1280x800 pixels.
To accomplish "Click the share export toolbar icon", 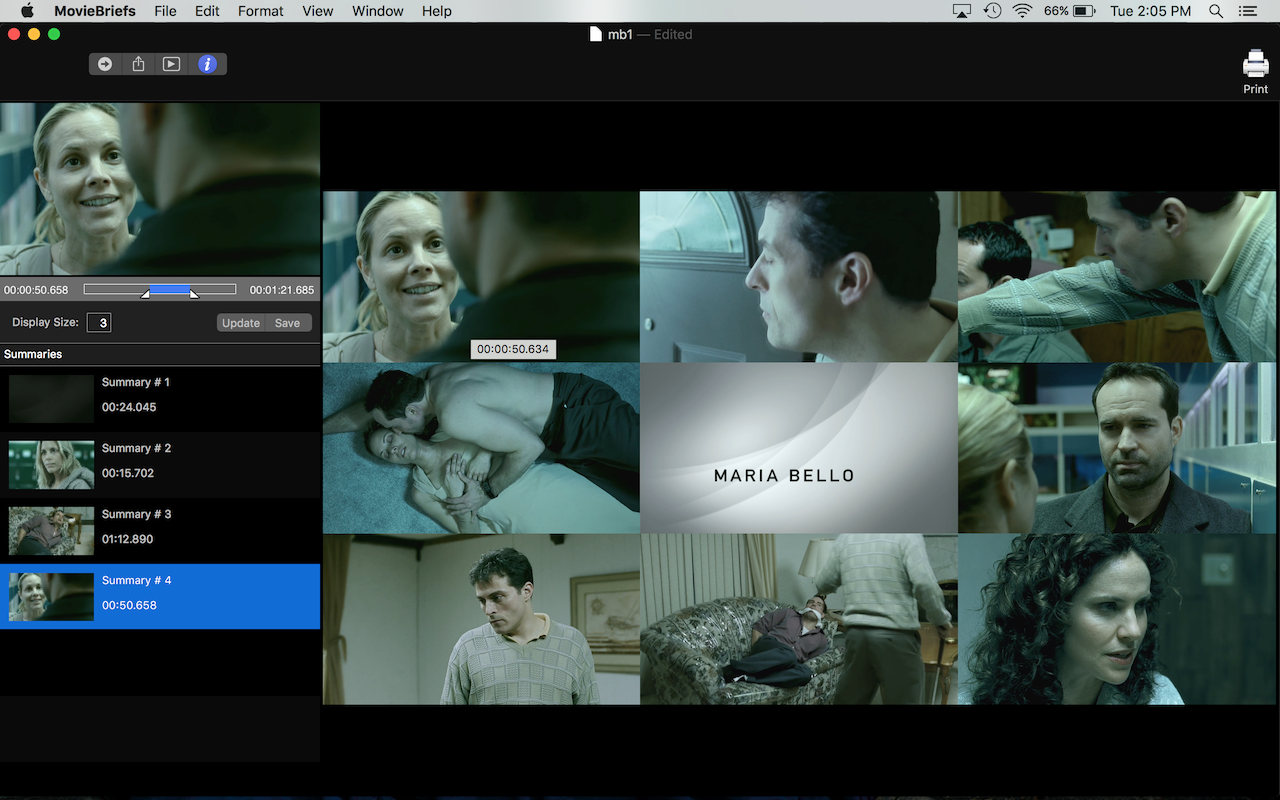I will [x=139, y=64].
